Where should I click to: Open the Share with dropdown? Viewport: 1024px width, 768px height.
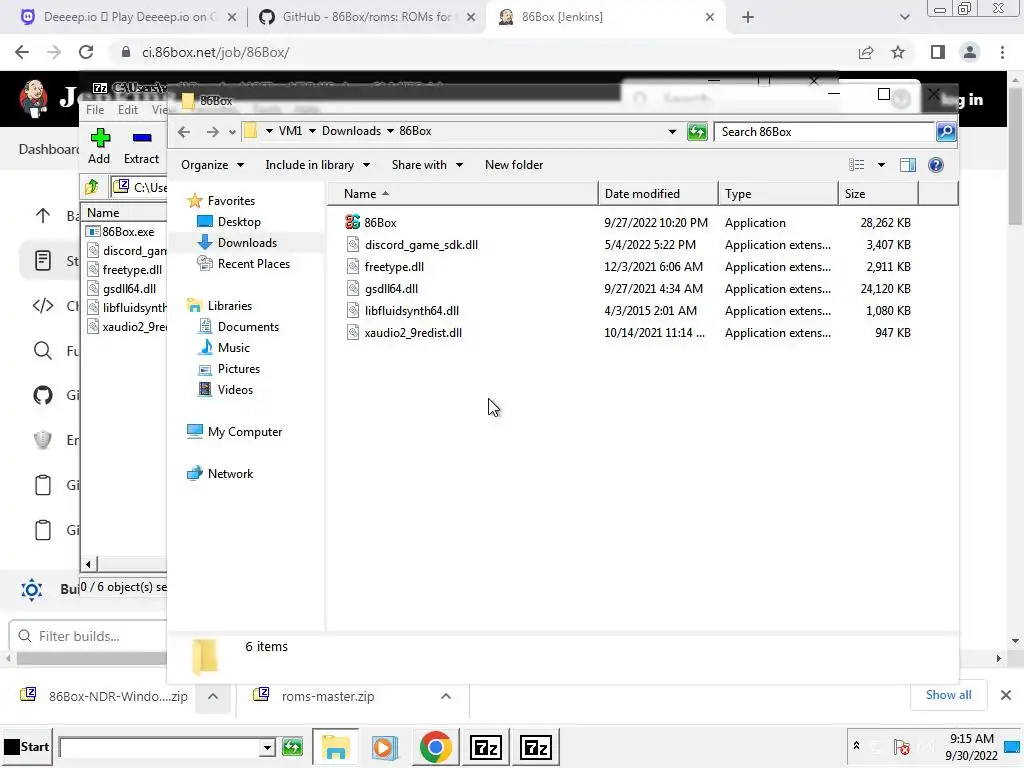coord(427,165)
